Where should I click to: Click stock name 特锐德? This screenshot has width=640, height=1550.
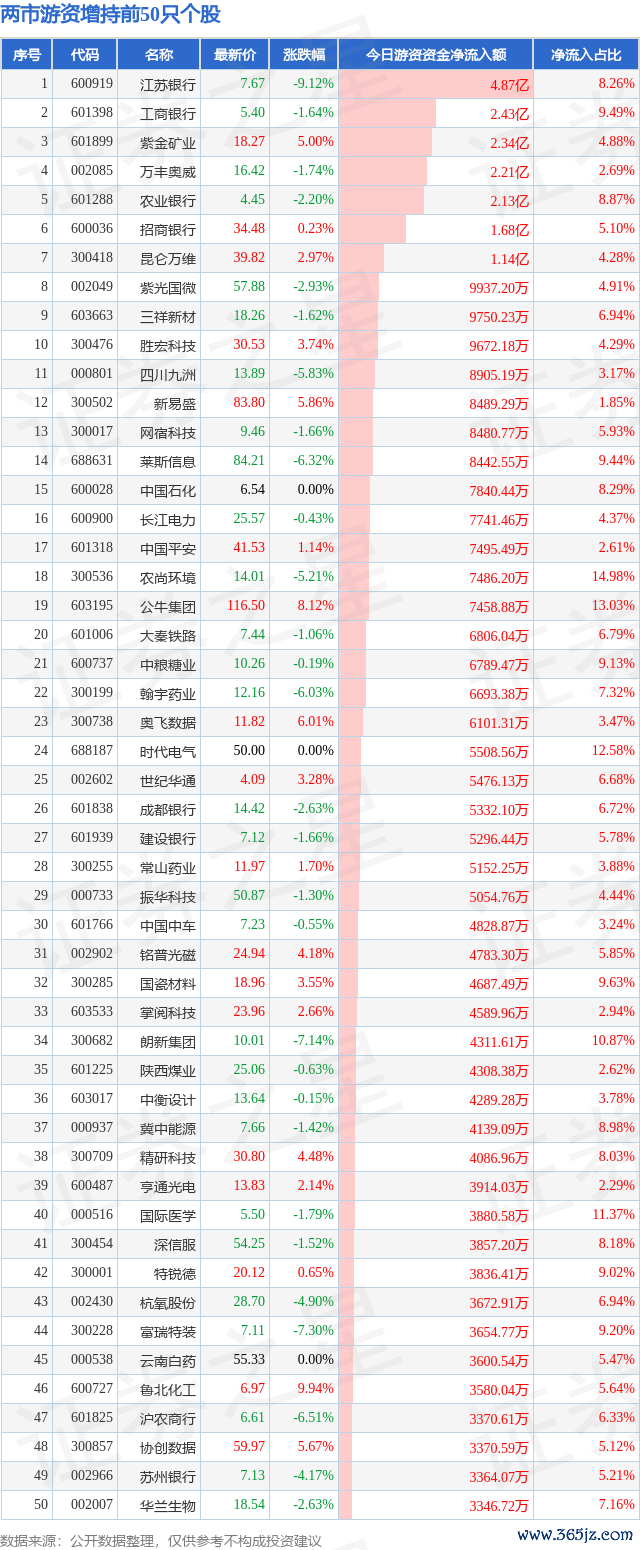tap(176, 1274)
